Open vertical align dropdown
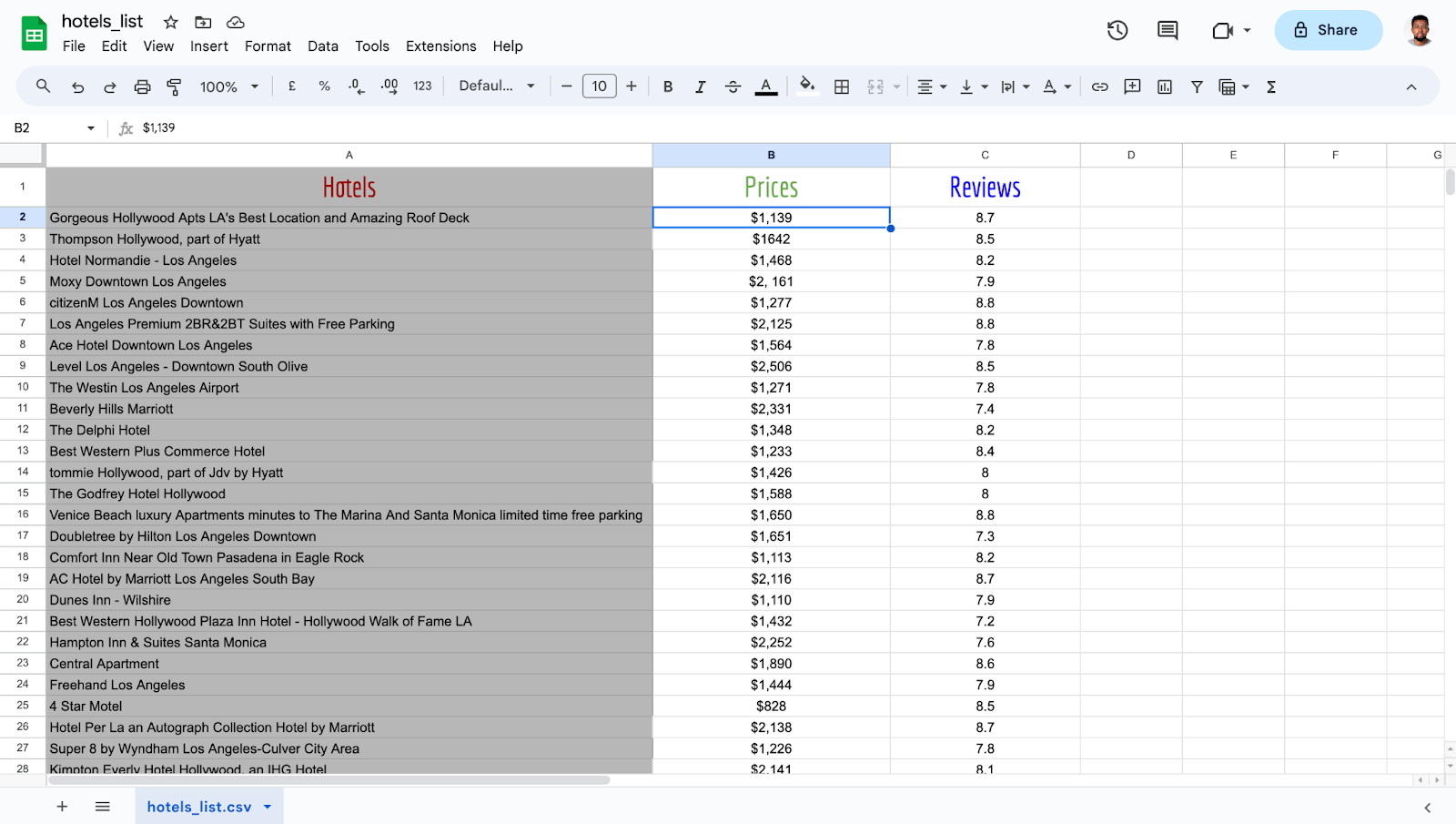 [974, 86]
